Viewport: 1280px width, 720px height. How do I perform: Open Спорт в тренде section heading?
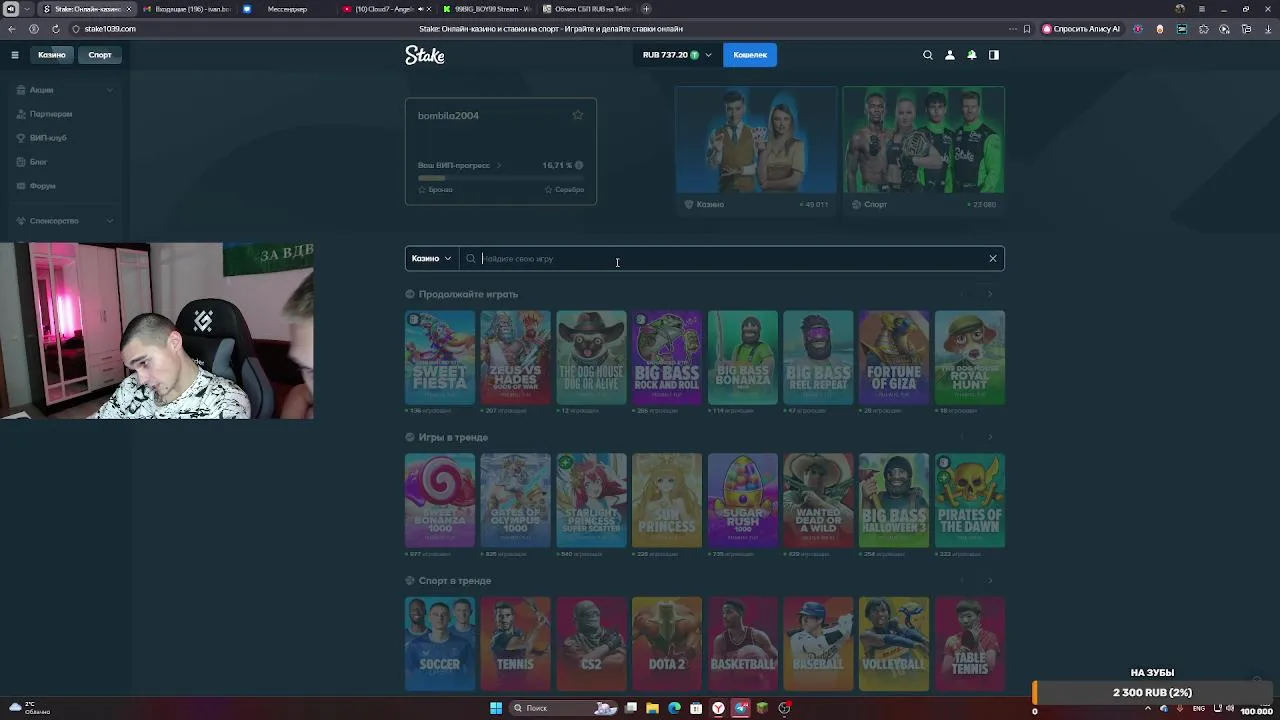tap(455, 581)
